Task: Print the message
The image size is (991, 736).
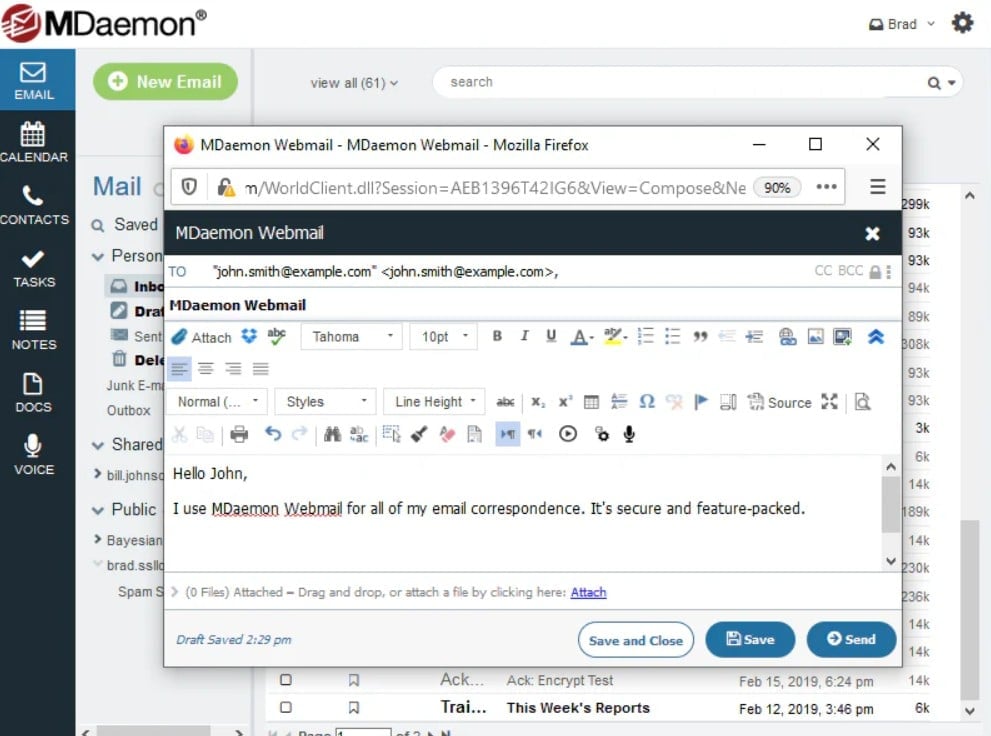Action: [239, 435]
